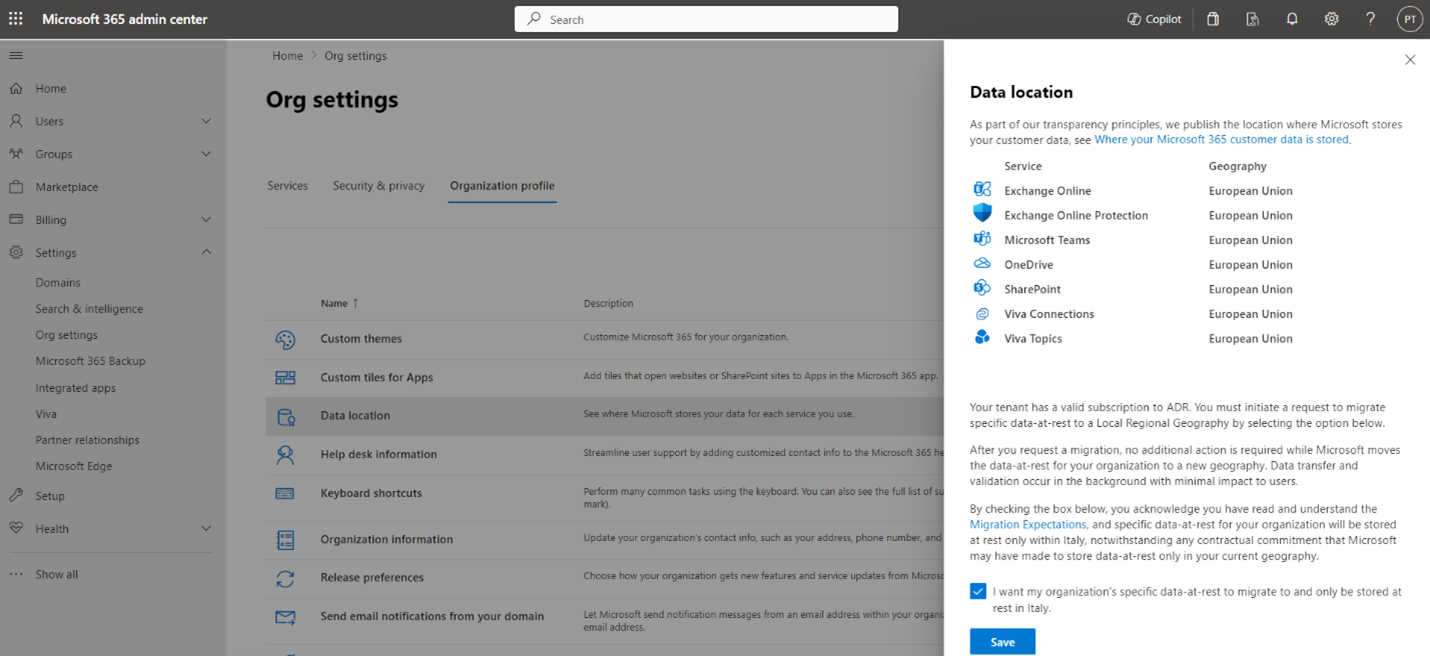Collapse the Settings chevron in sidebar
The height and width of the screenshot is (656, 1430).
tap(206, 252)
